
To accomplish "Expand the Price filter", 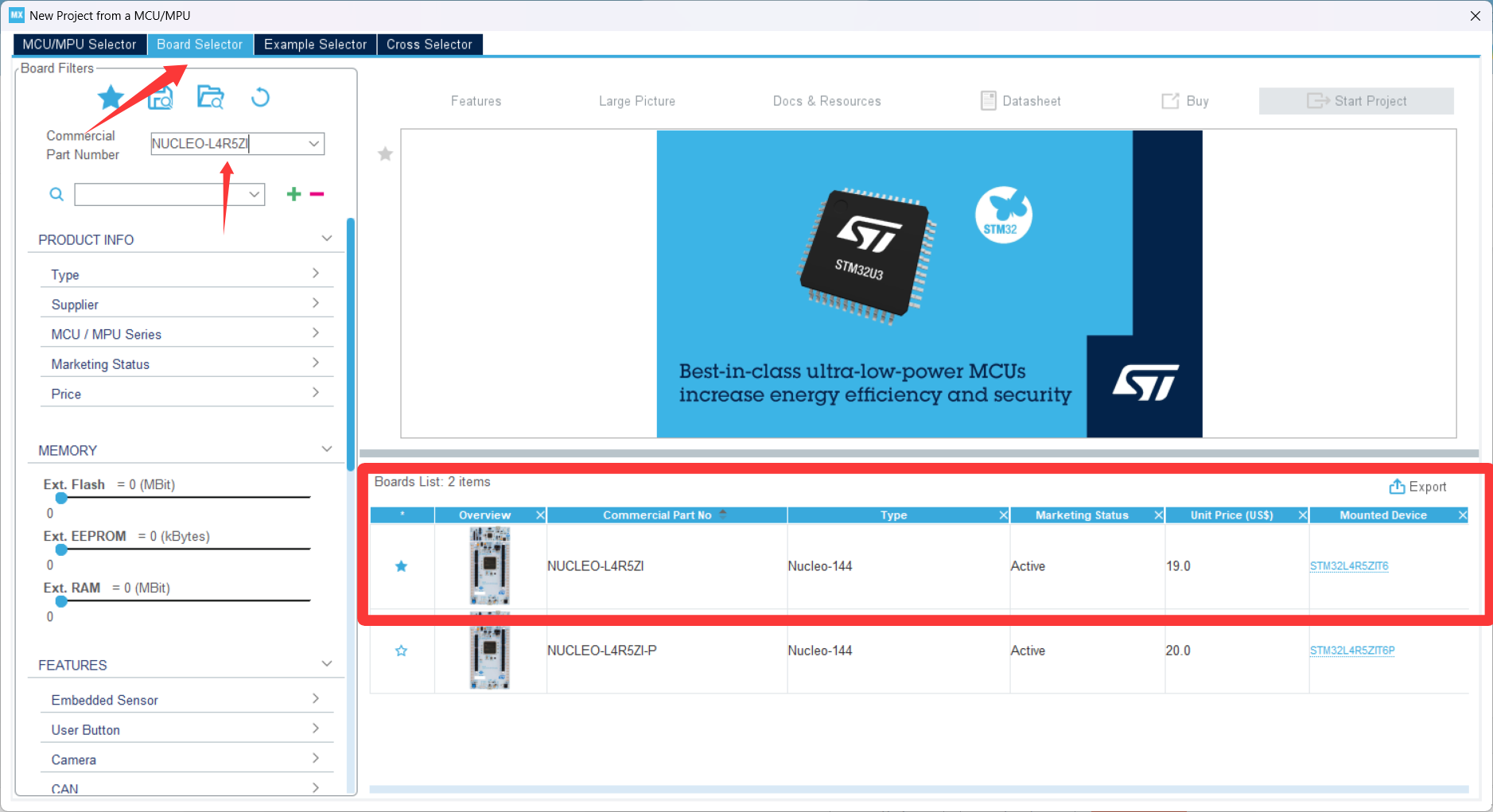I will (x=316, y=393).
